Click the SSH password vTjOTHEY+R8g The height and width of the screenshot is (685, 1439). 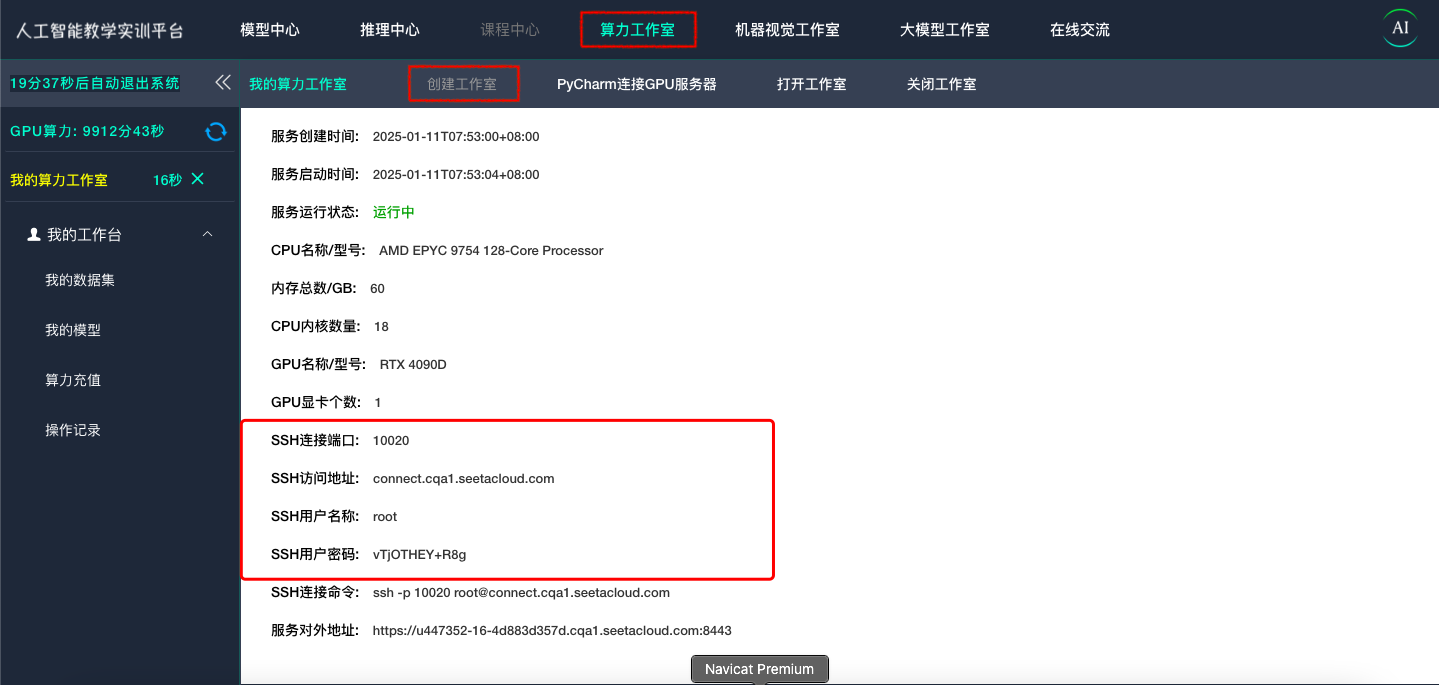(420, 555)
